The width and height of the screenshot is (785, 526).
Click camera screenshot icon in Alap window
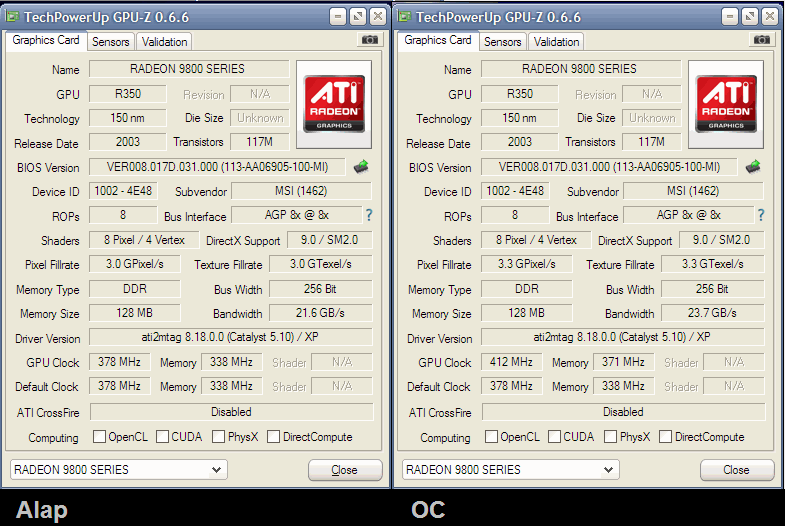(370, 40)
